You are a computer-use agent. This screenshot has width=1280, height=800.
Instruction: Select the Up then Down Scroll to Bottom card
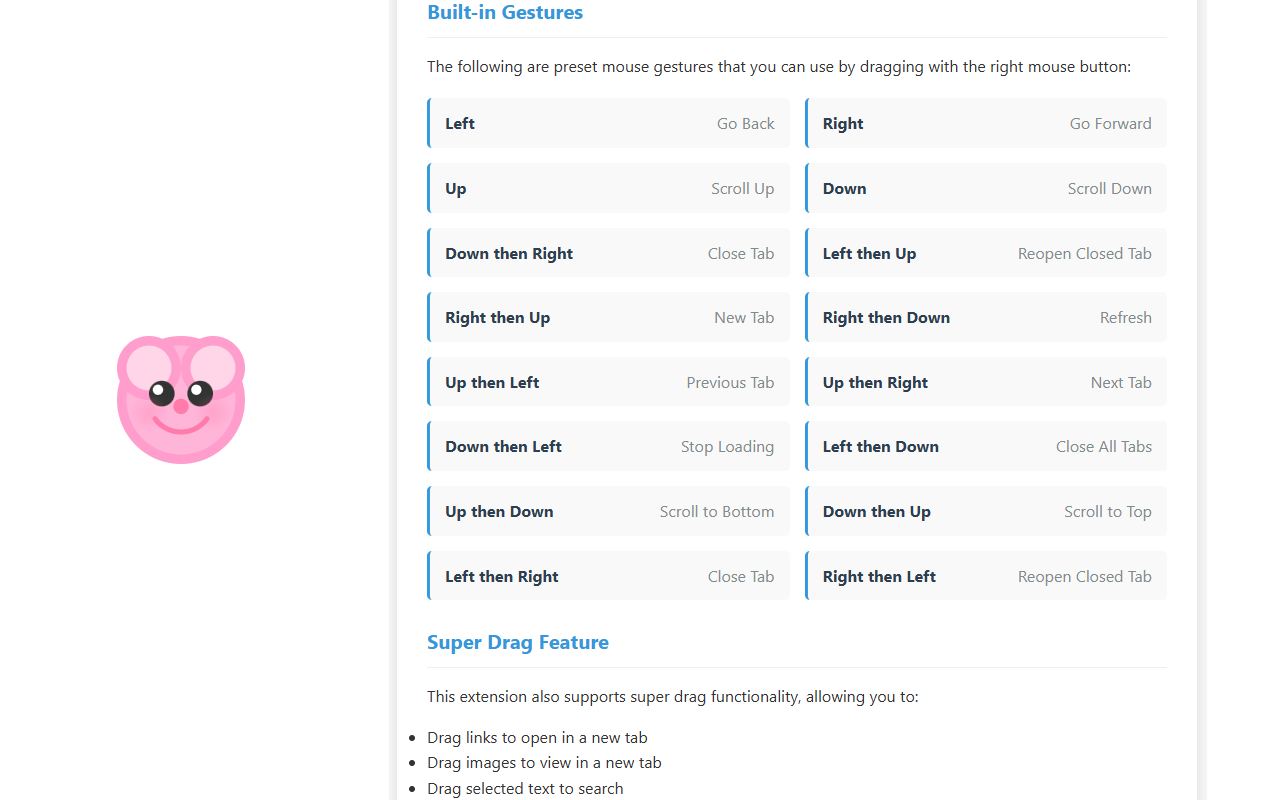click(608, 511)
